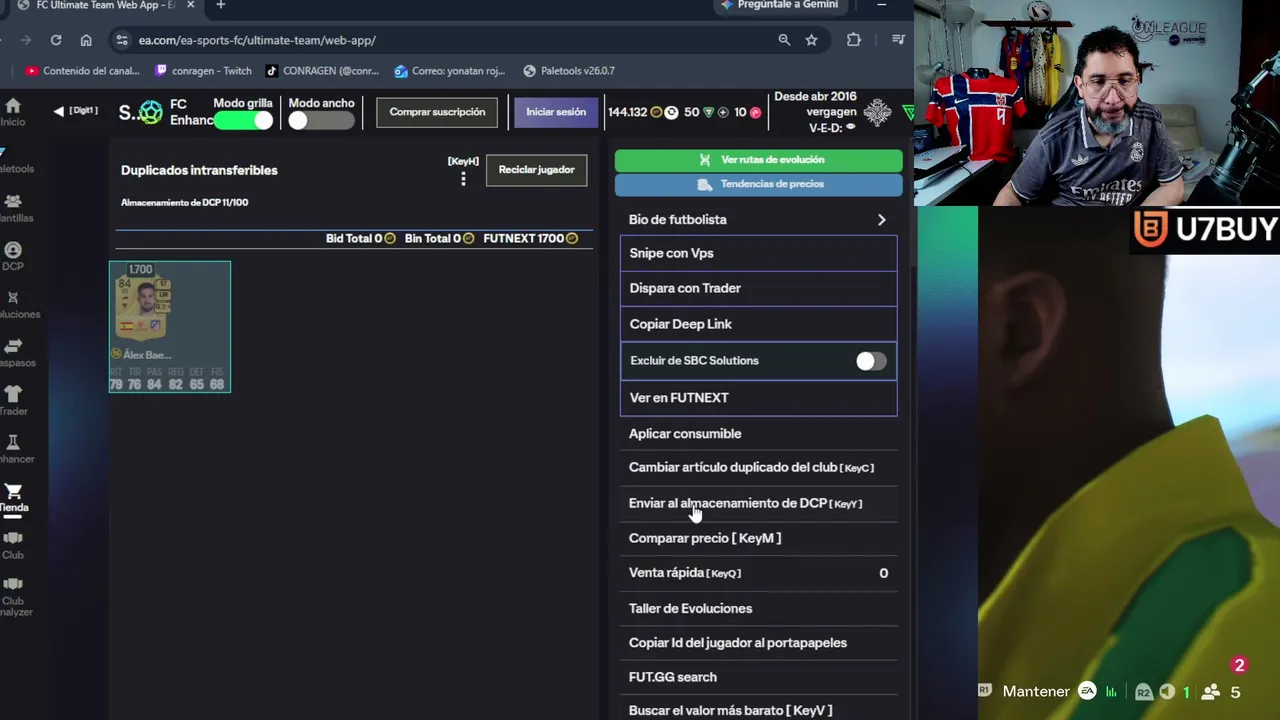
Task: Open the conragen - Twitch bookmark
Action: pyautogui.click(x=203, y=71)
